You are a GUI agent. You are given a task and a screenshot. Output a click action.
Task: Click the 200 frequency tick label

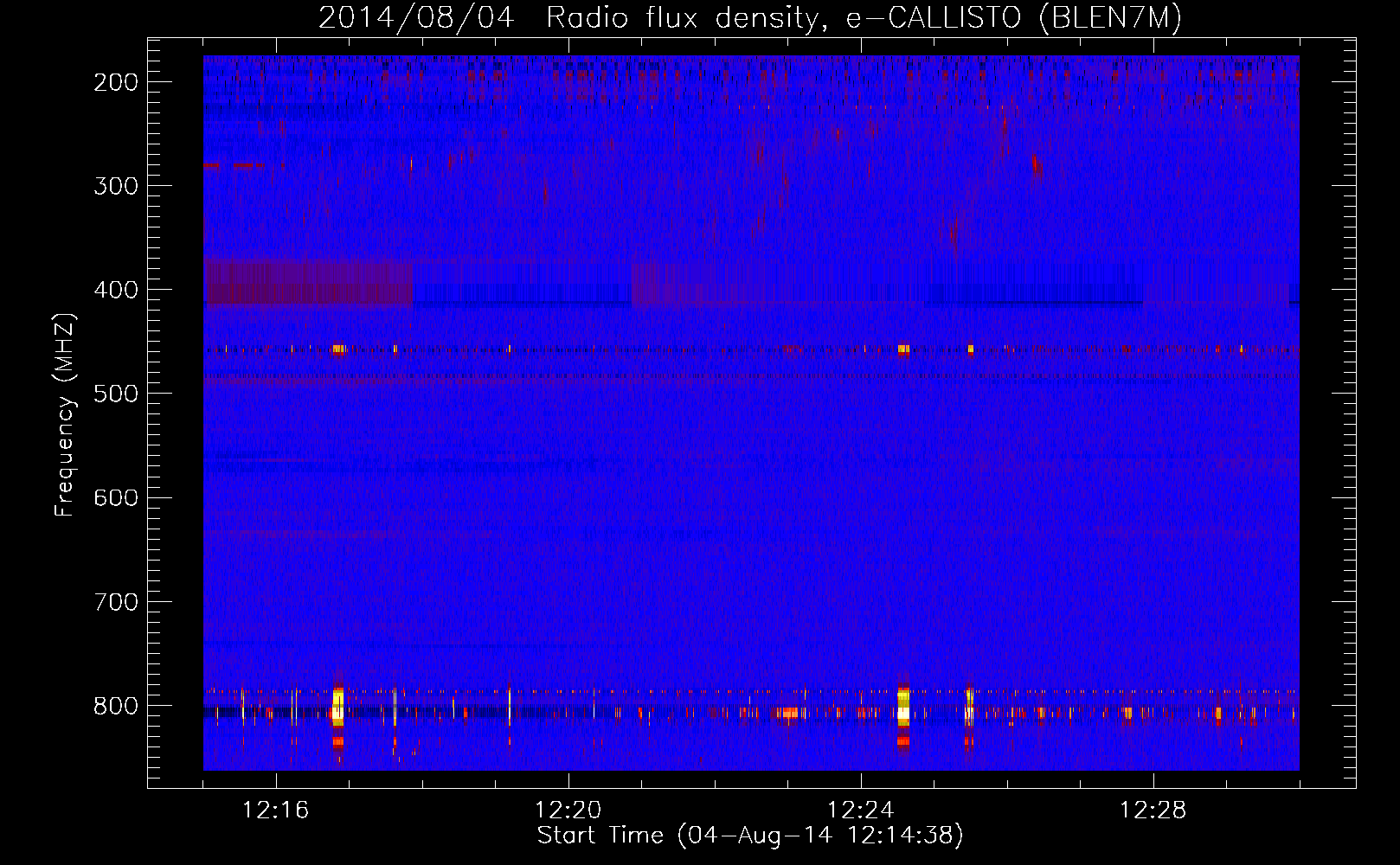[116, 82]
